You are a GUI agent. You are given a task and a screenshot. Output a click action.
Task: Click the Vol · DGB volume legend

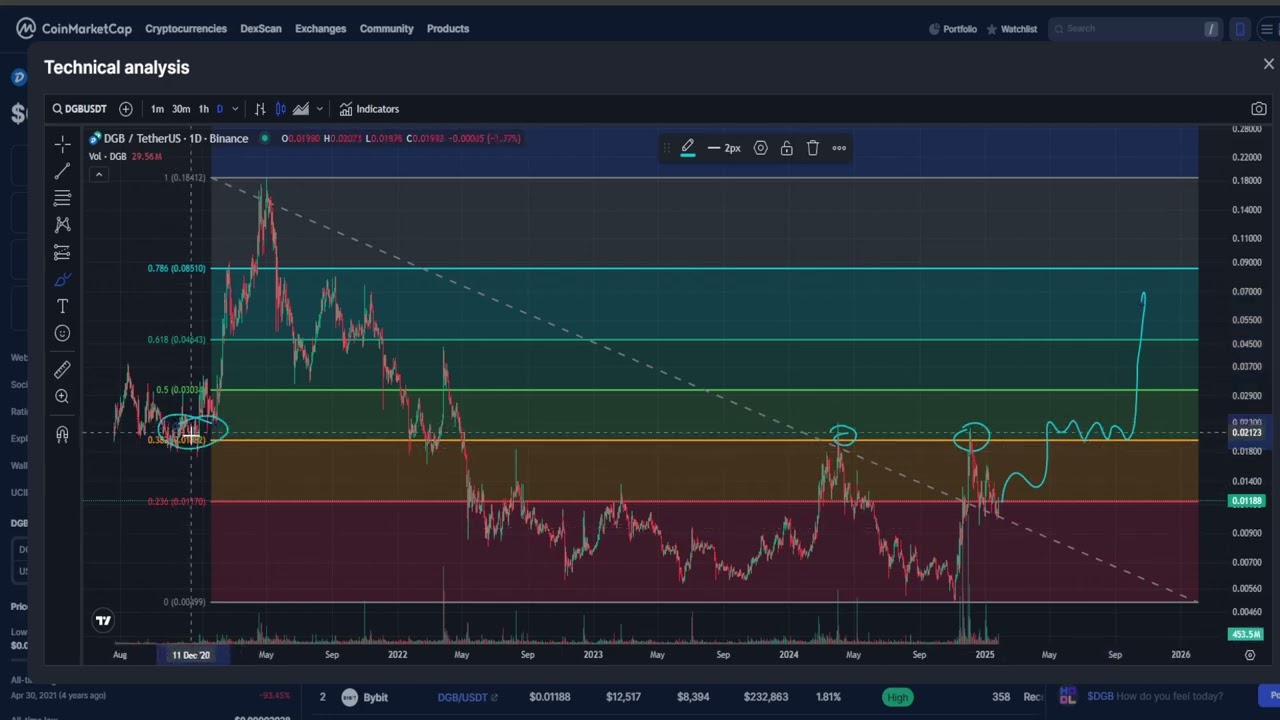[x=108, y=156]
